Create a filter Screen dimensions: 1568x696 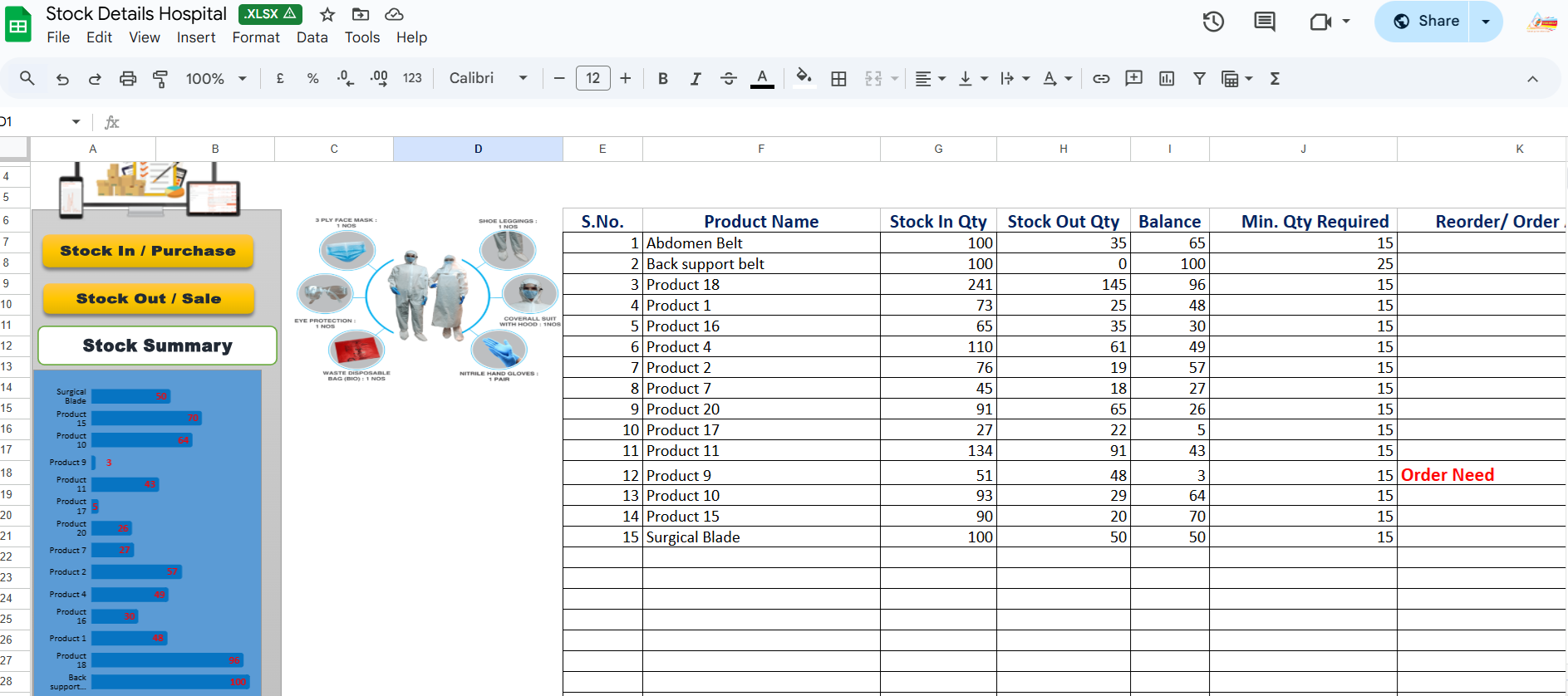click(x=1199, y=78)
